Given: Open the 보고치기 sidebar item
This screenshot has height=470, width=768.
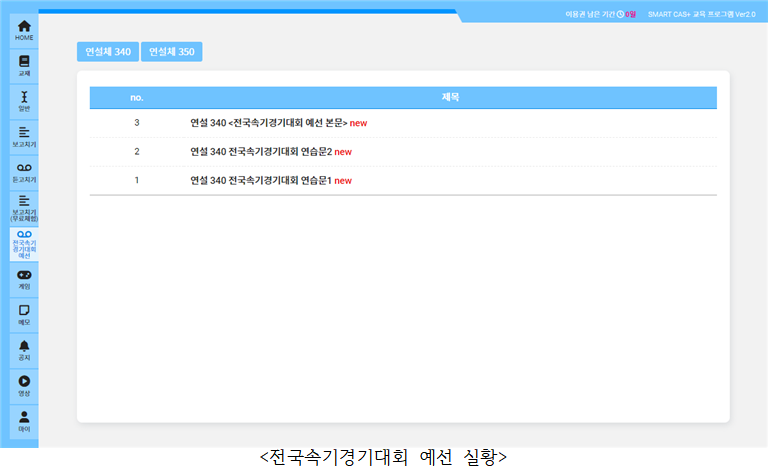Looking at the screenshot, I should 24,137.
